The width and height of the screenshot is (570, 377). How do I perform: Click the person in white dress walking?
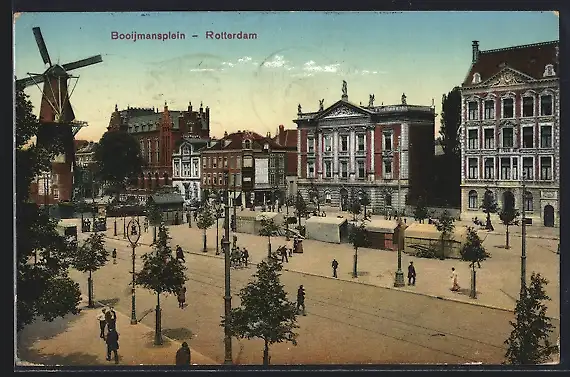pyautogui.click(x=454, y=279)
